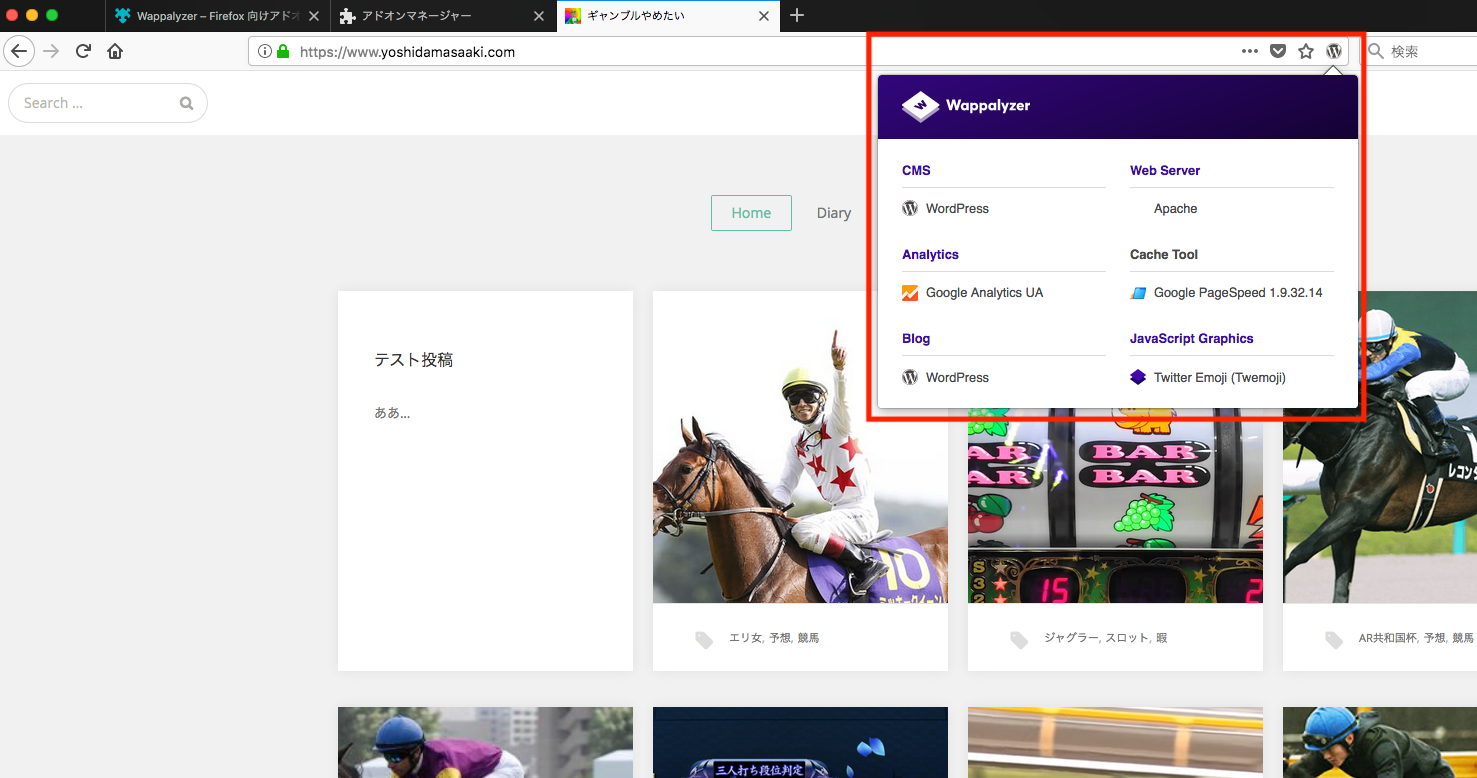Go back with the back arrow button
This screenshot has width=1477, height=778.
[19, 51]
